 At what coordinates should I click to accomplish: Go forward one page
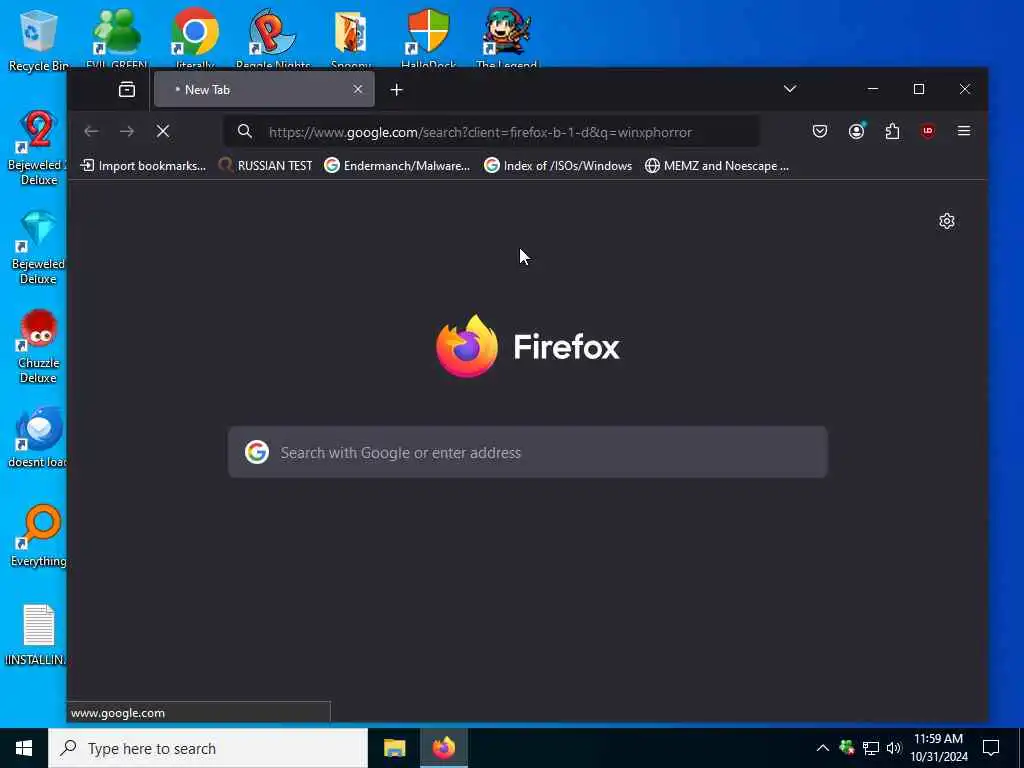point(127,131)
